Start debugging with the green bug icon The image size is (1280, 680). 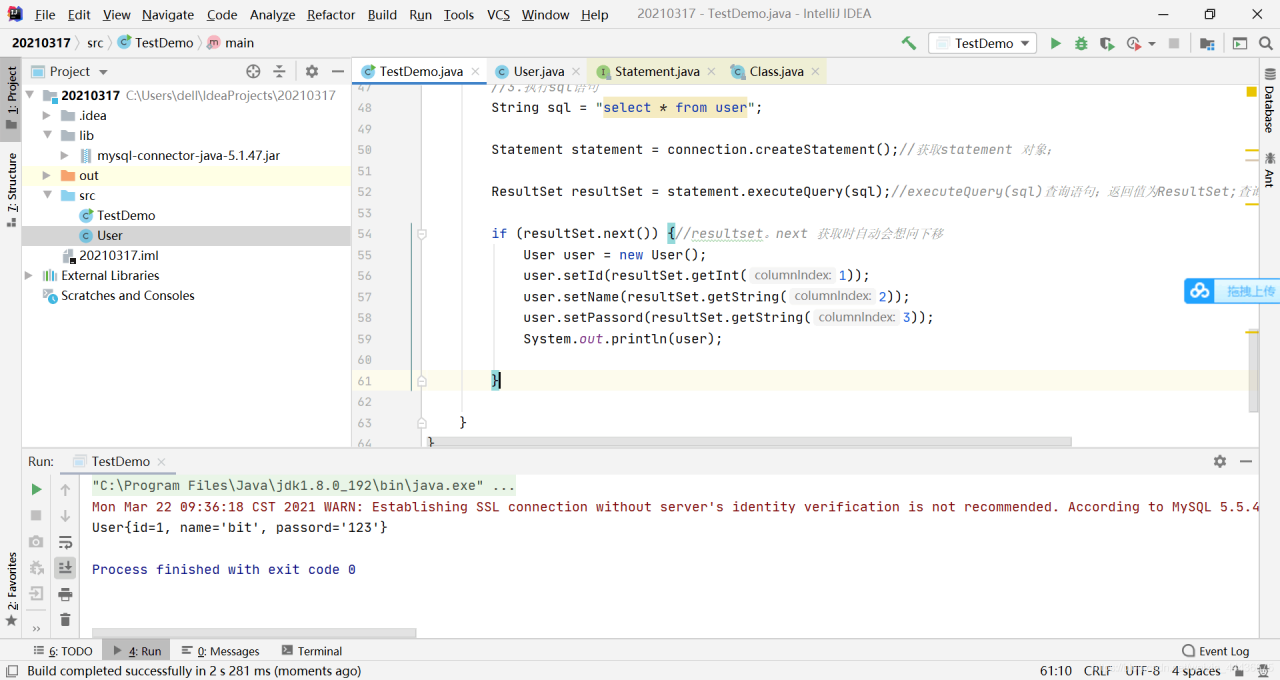point(1081,43)
